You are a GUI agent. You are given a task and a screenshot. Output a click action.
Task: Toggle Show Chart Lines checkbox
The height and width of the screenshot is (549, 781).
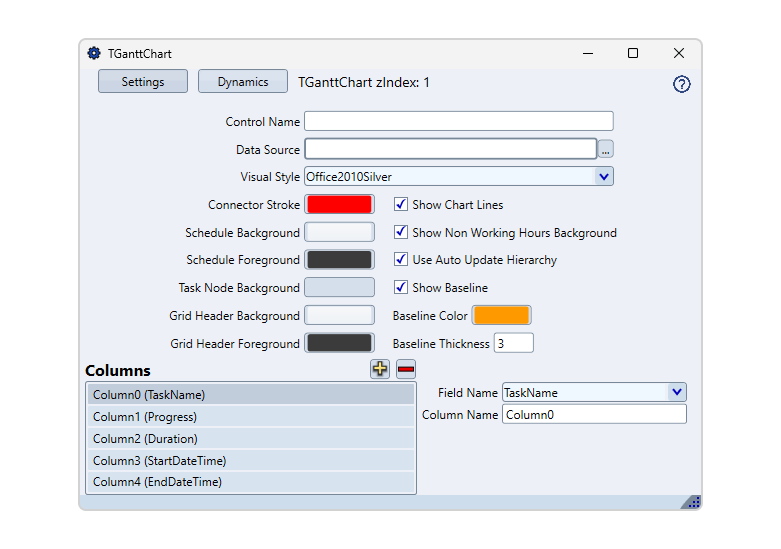click(401, 204)
